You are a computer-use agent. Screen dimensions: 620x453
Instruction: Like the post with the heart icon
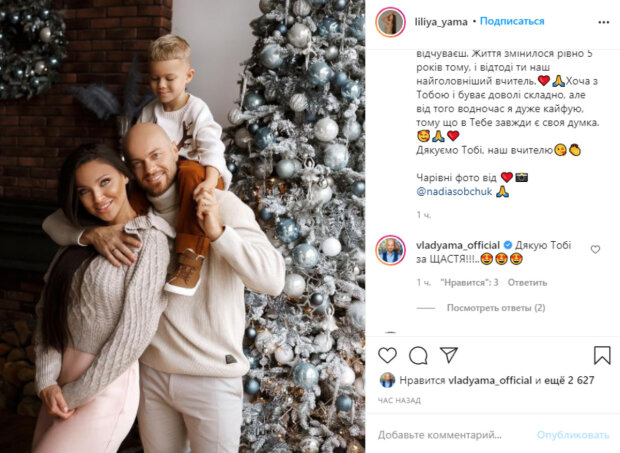point(387,355)
